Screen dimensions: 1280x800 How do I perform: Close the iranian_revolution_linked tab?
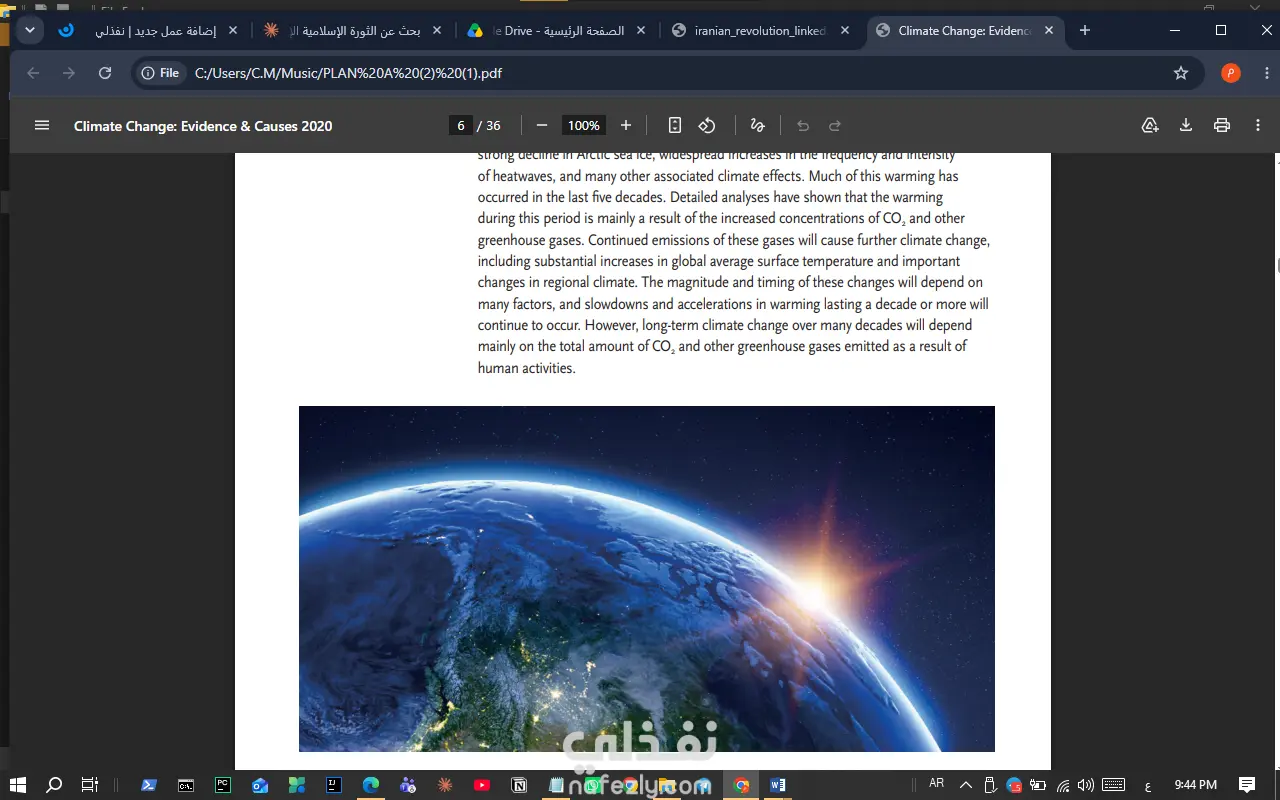tap(846, 30)
